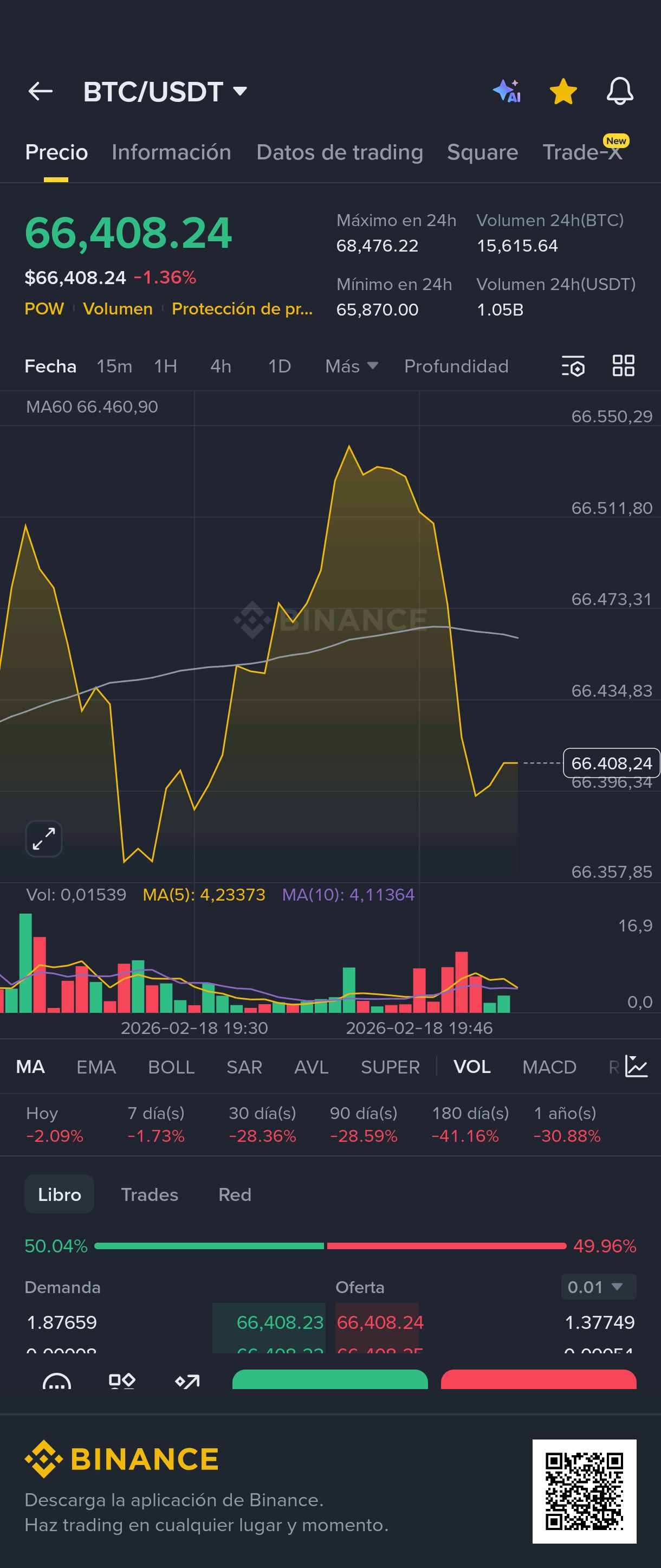This screenshot has width=661, height=1568.
Task: Tap the transfer arrow icon in bottom bar
Action: 187,1381
